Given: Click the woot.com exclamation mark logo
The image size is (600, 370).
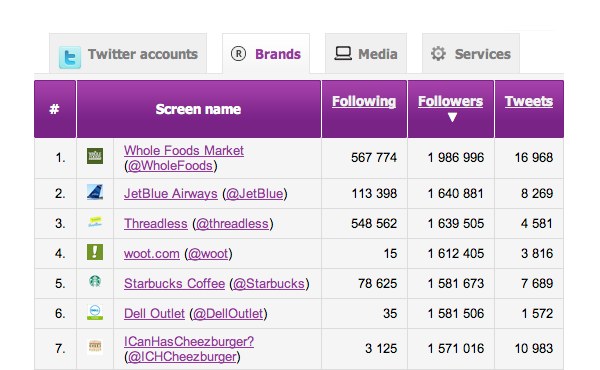Looking at the screenshot, I should point(95,252).
